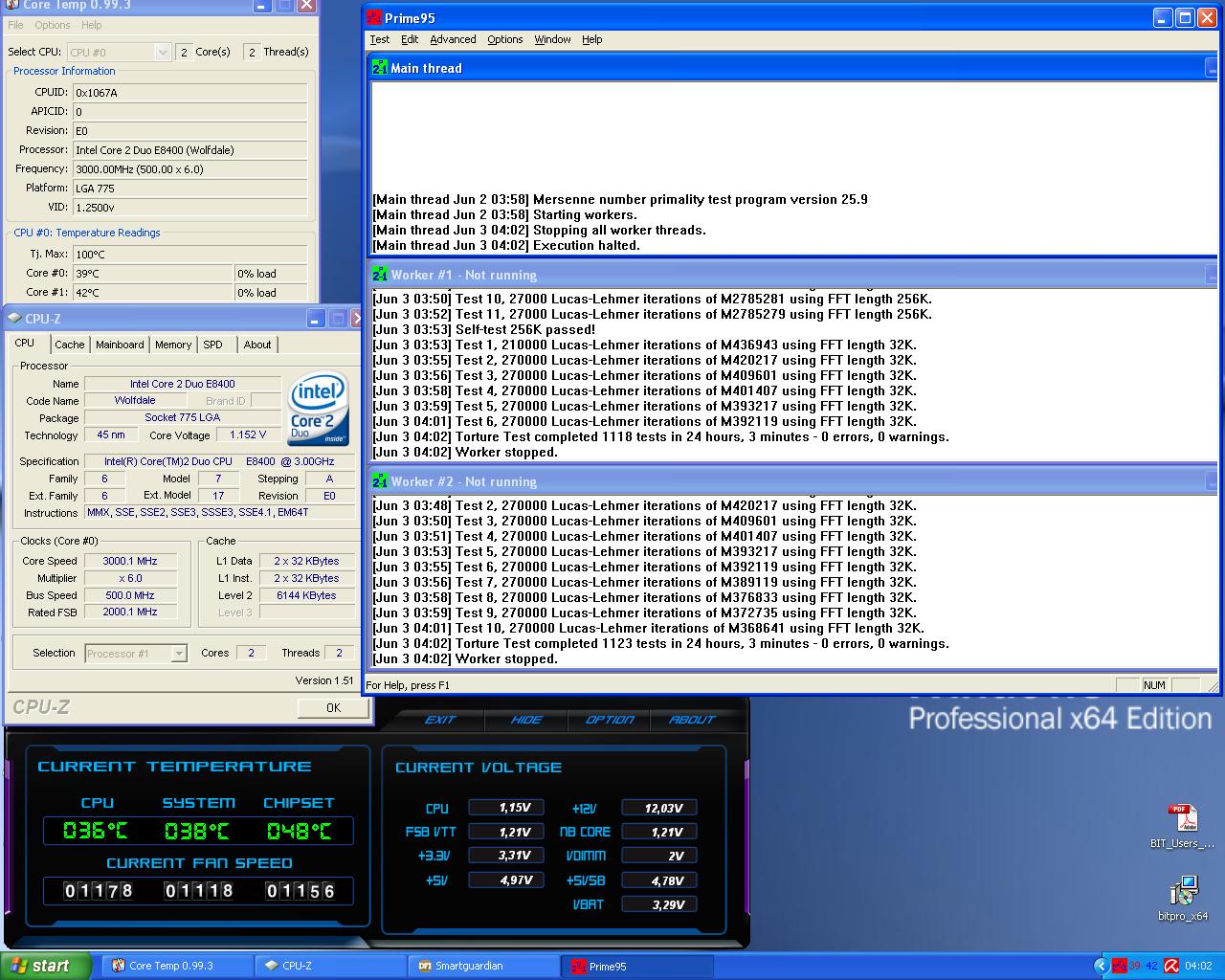Open Core Temp Help menu
The image size is (1225, 980).
pos(91,25)
